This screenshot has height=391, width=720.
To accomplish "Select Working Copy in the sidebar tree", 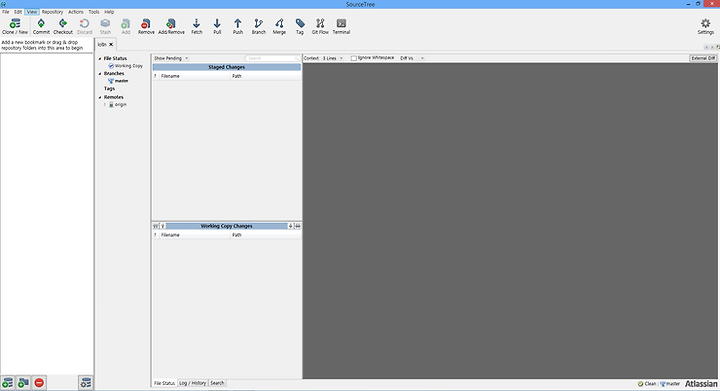I will 125,66.
